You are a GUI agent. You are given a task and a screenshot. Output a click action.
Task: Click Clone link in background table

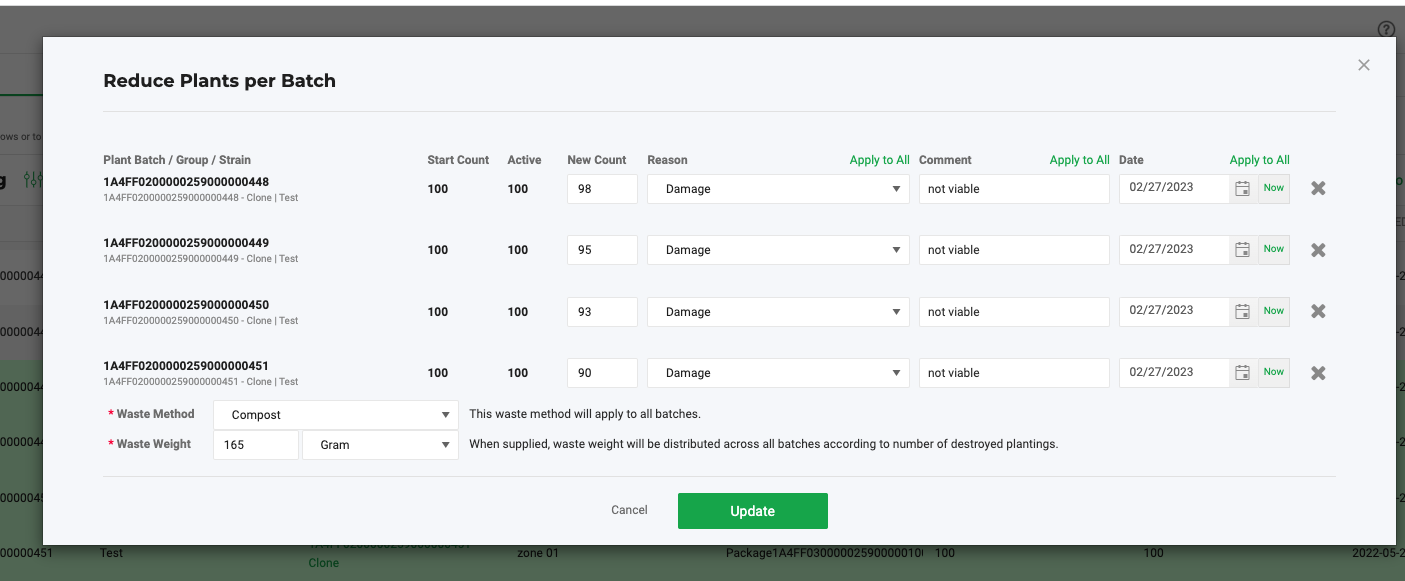pos(323,563)
